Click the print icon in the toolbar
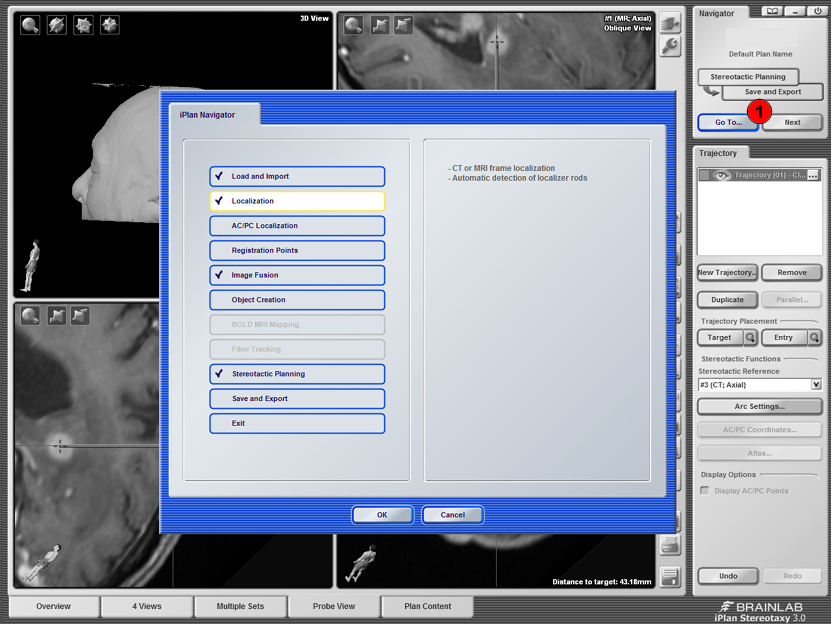 [x=671, y=546]
